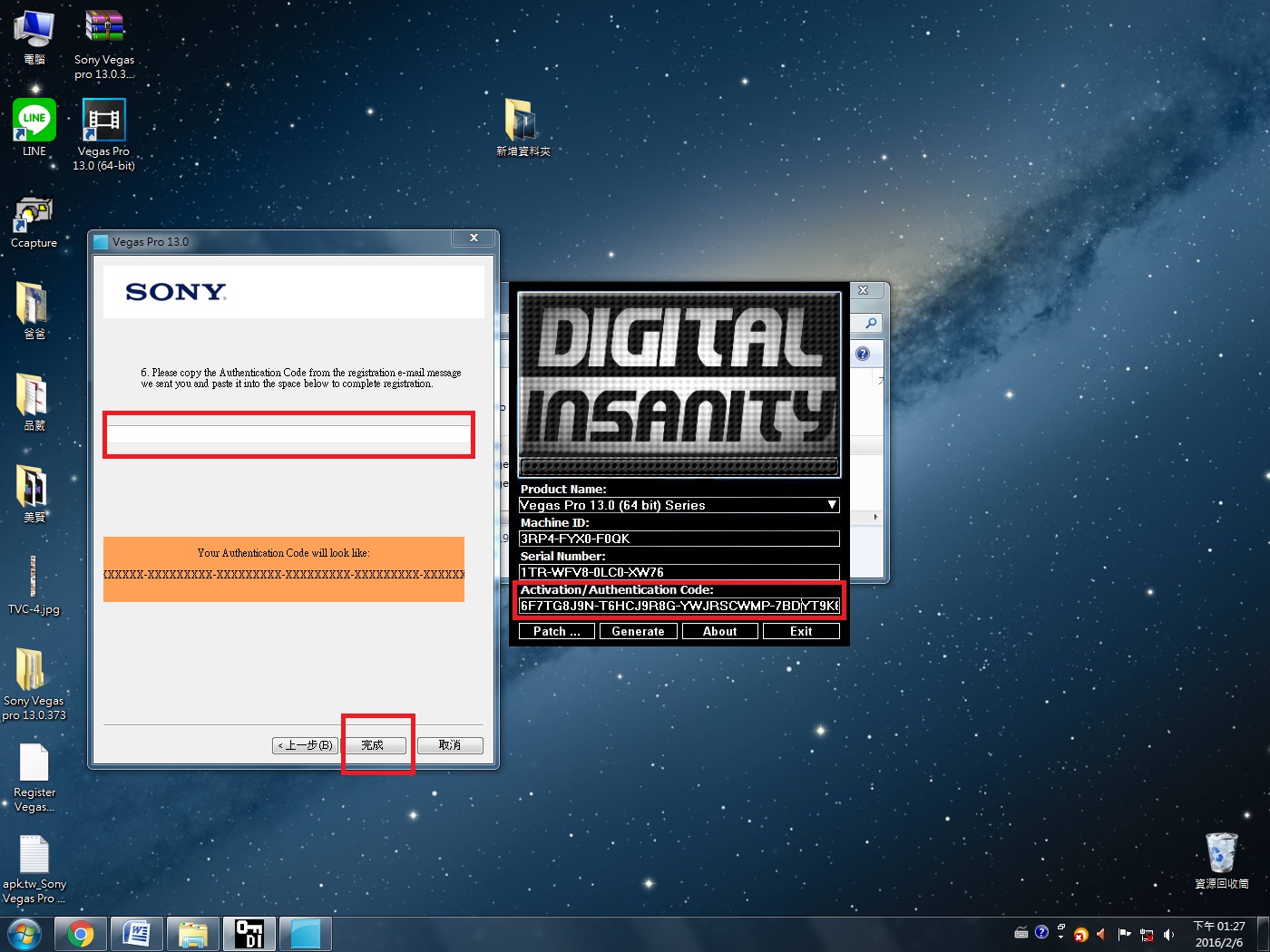Click the blue help icon in the language bar

coord(1041,932)
